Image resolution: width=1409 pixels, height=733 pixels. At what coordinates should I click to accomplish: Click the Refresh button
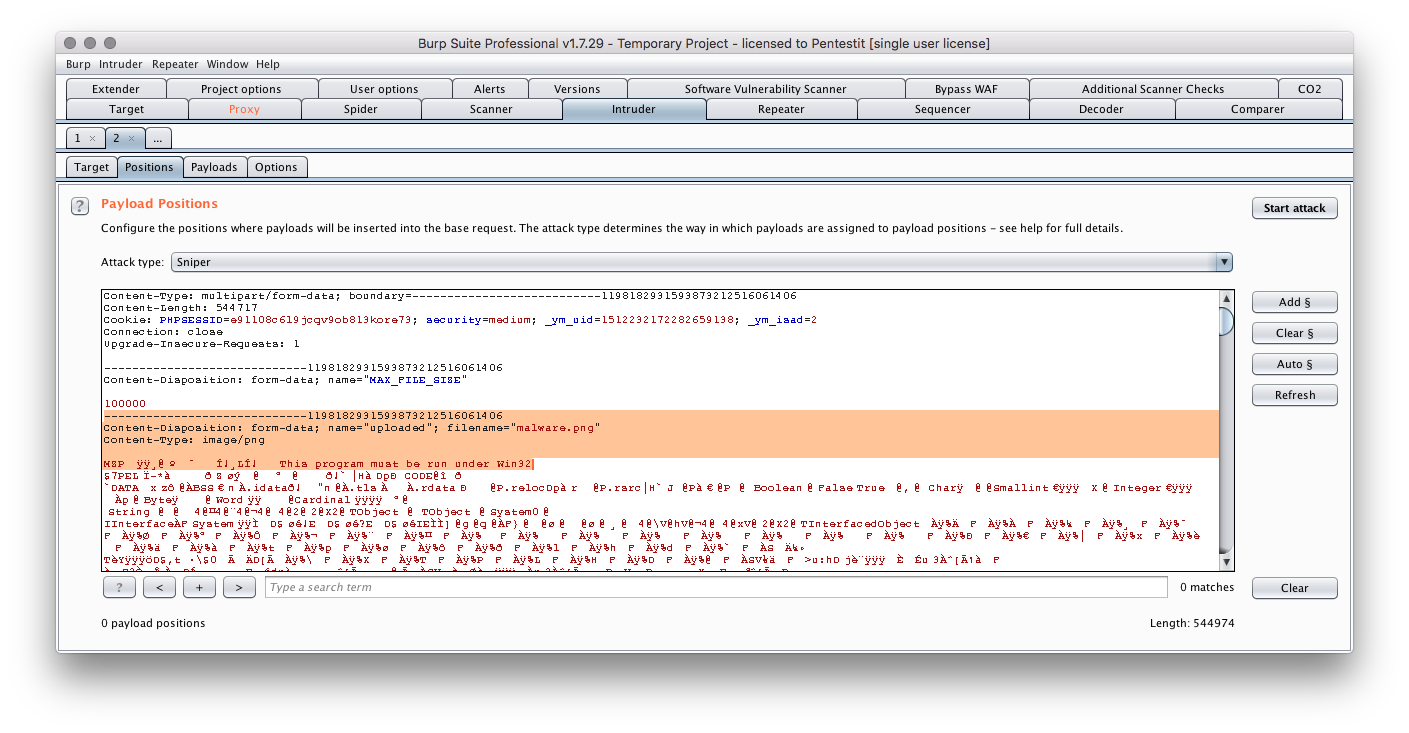[1294, 395]
